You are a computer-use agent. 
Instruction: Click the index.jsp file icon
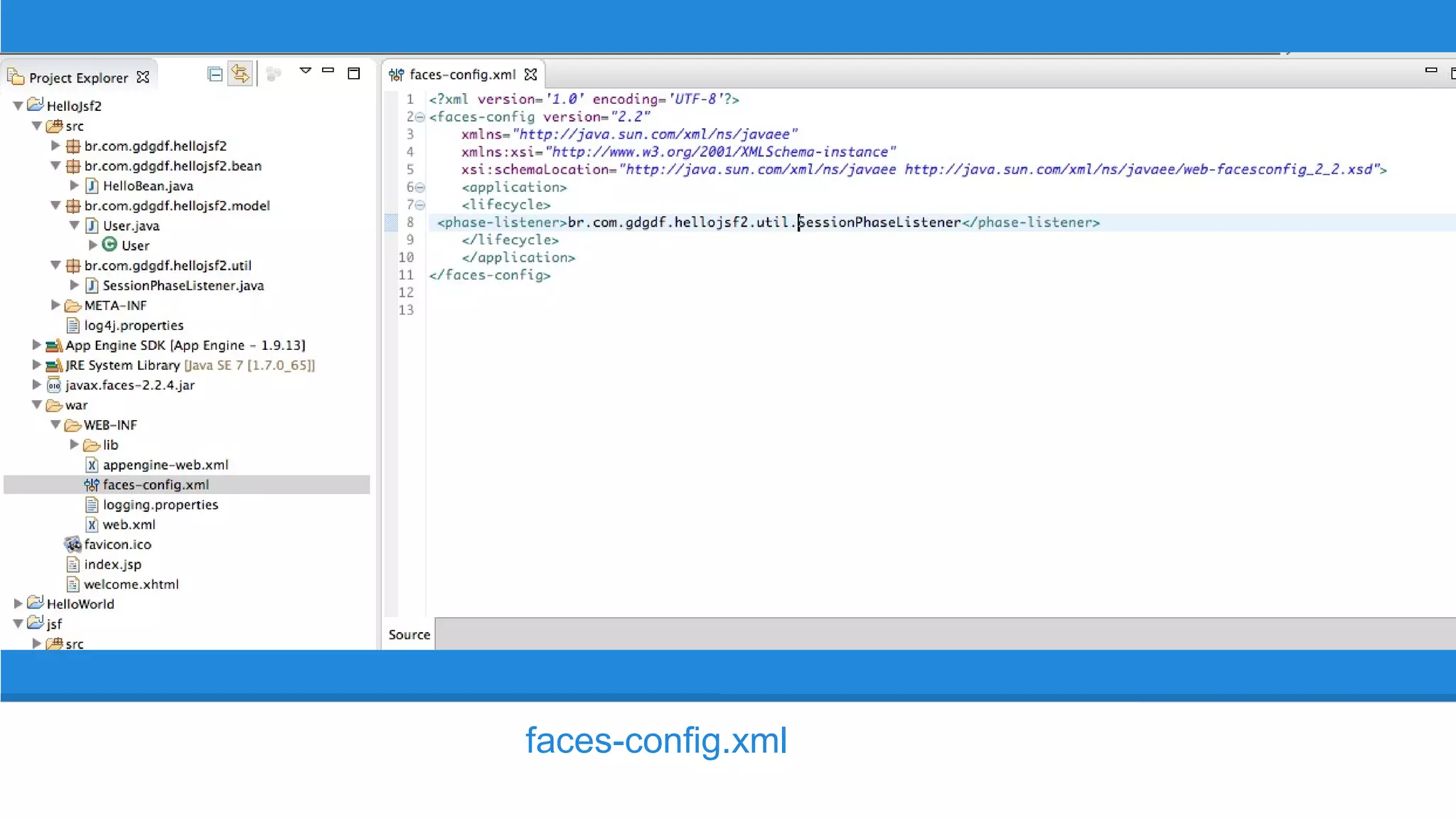pos(73,564)
